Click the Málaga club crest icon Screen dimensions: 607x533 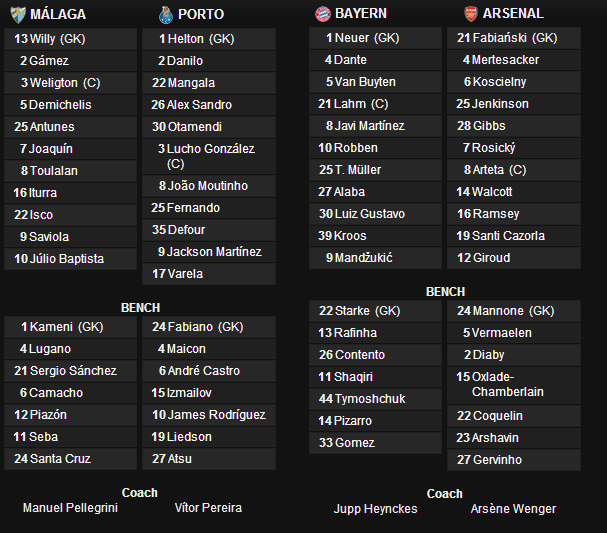(x=18, y=15)
